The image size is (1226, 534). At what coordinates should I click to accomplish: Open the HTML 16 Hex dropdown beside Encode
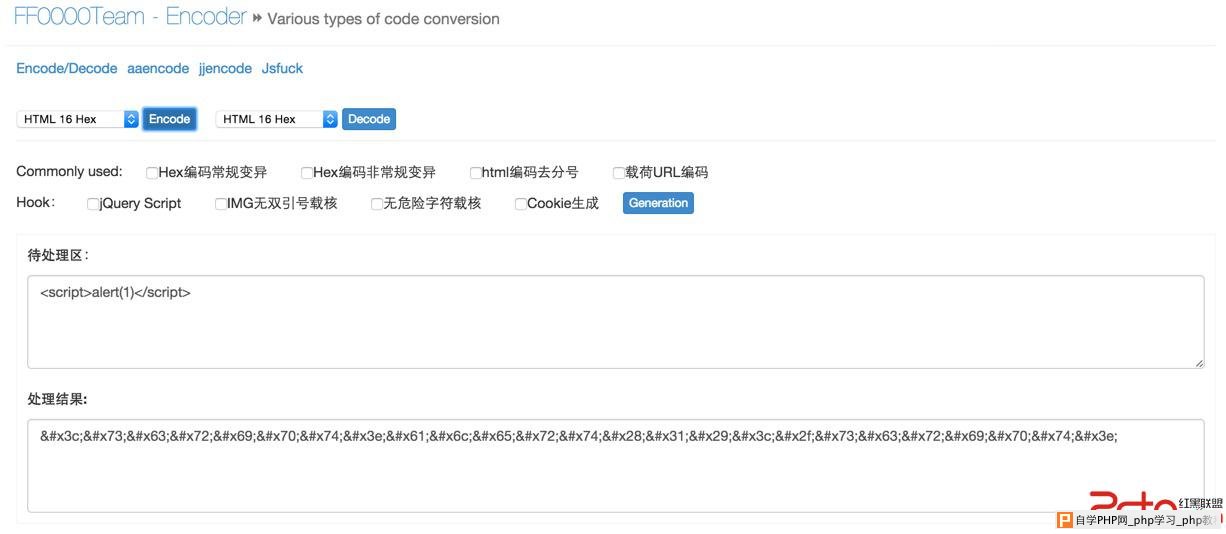click(77, 119)
